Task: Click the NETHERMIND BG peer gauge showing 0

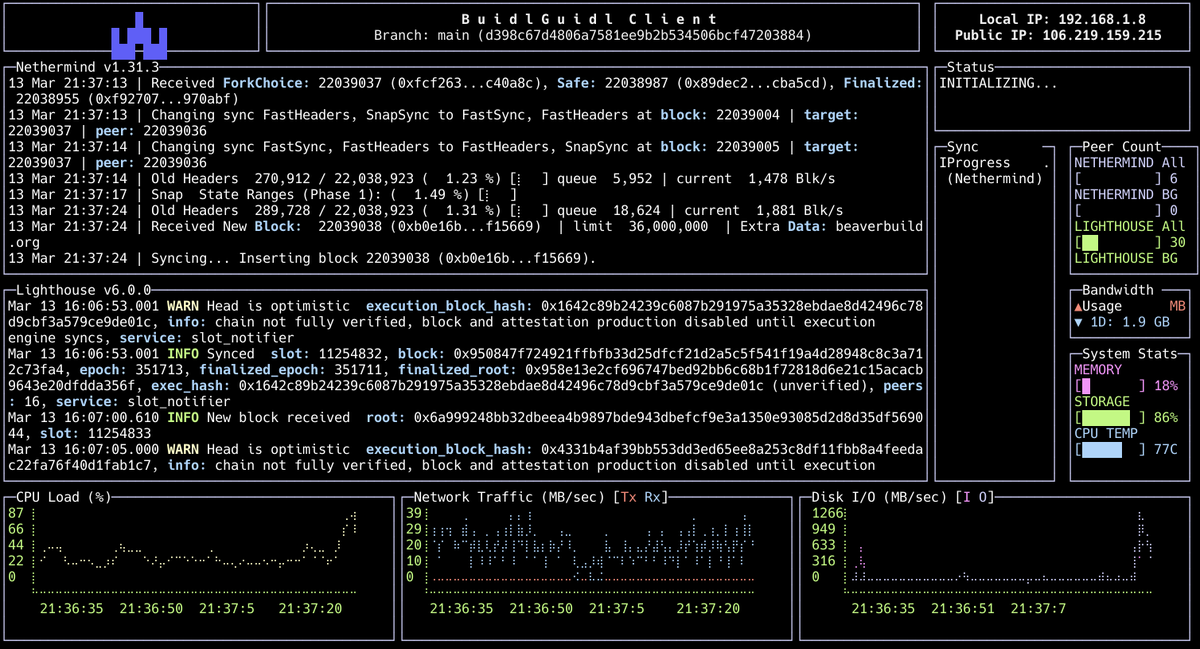Action: pyautogui.click(x=1119, y=210)
